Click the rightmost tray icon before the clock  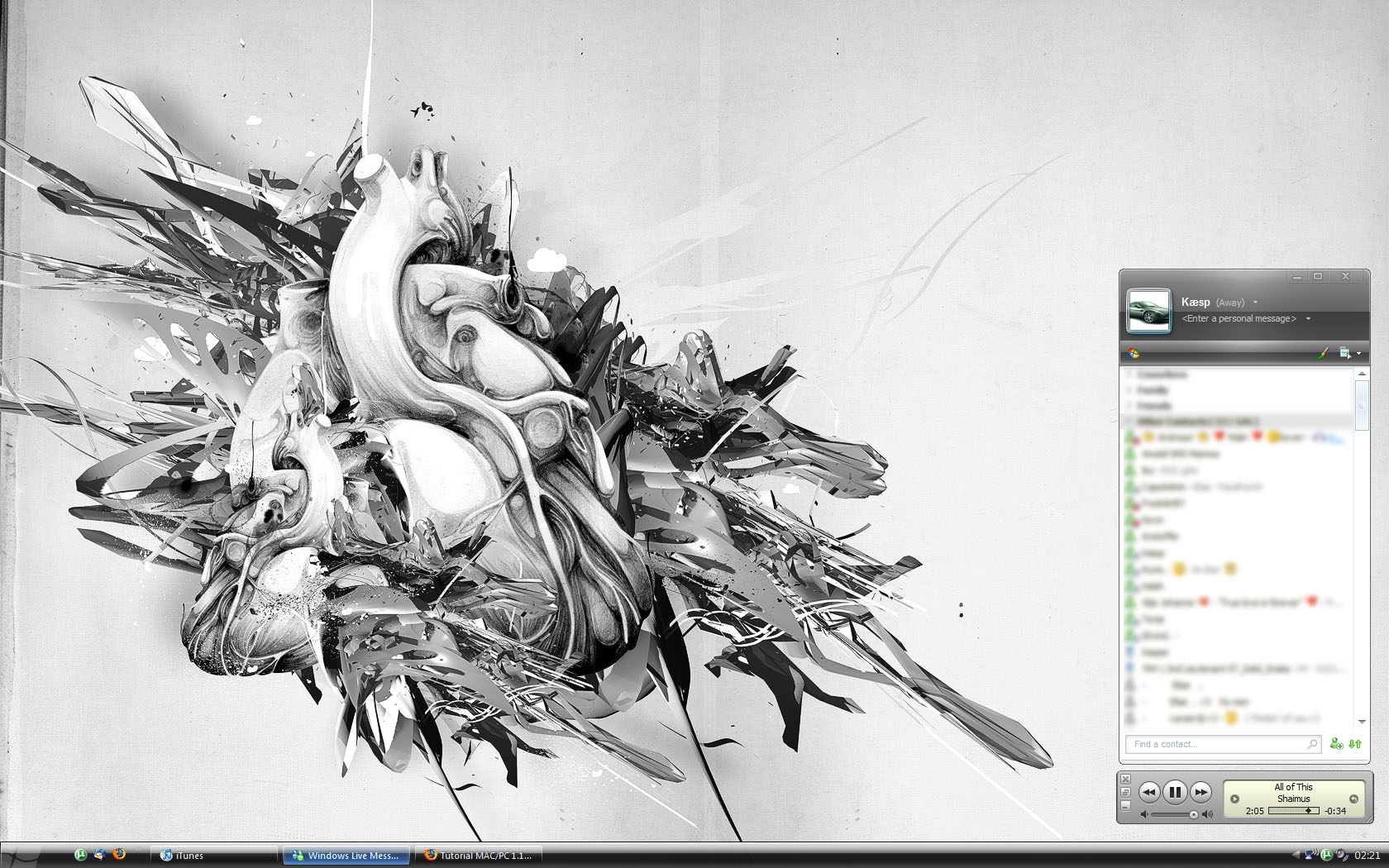tap(1341, 855)
